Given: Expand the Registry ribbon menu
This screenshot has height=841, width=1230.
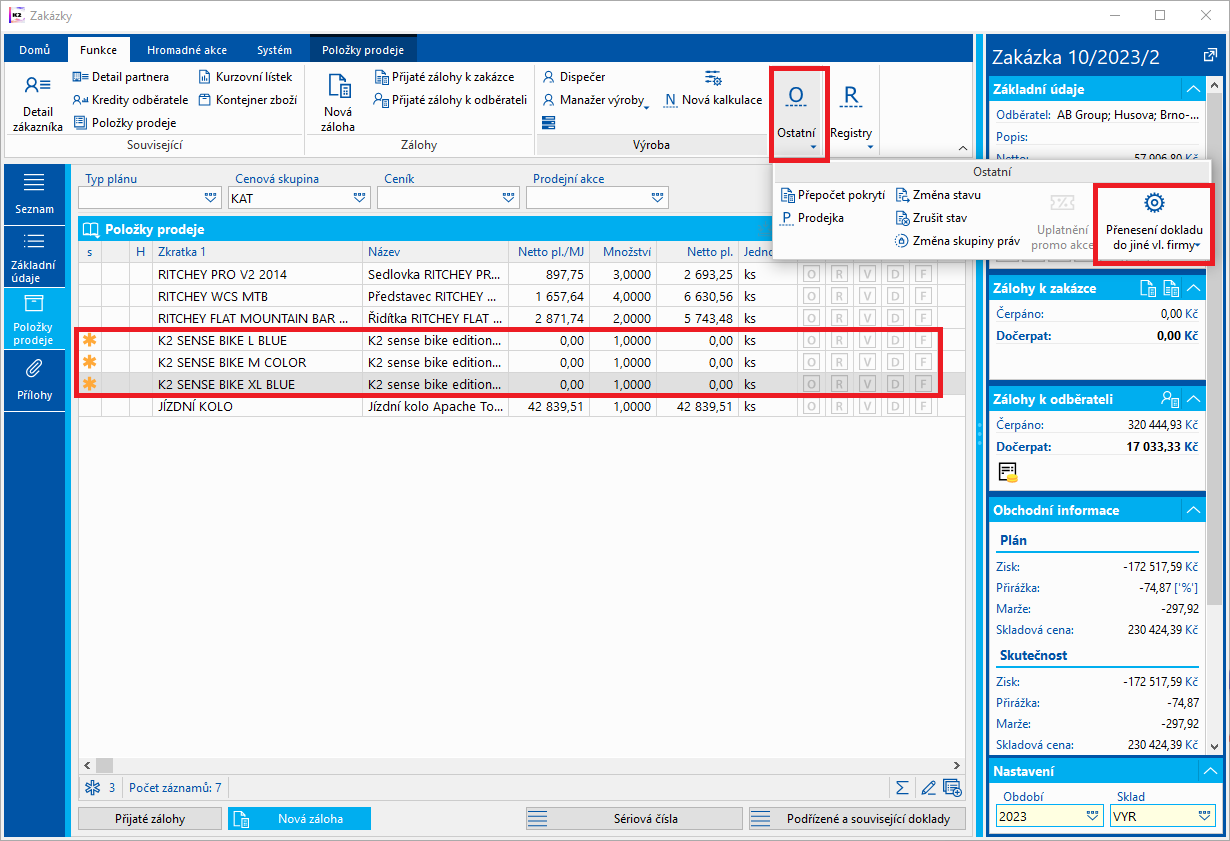Looking at the screenshot, I should click(851, 115).
